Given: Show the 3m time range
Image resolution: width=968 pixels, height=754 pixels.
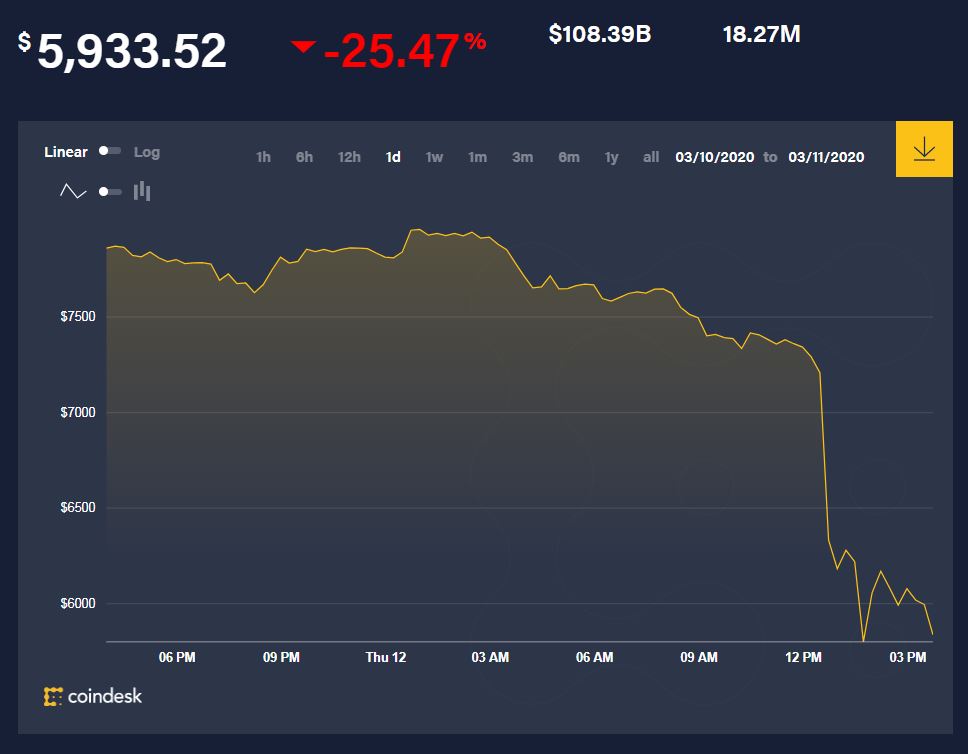Looking at the screenshot, I should point(522,157).
